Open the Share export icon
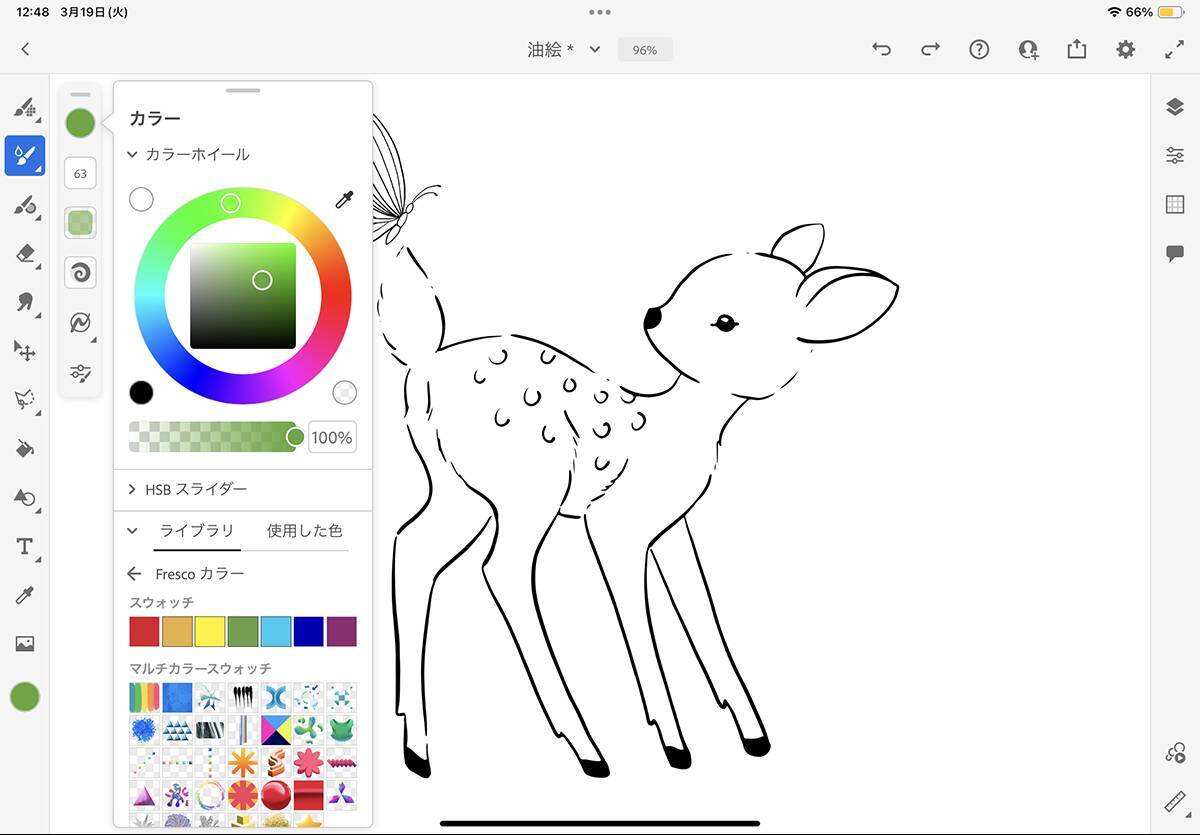 [x=1076, y=49]
